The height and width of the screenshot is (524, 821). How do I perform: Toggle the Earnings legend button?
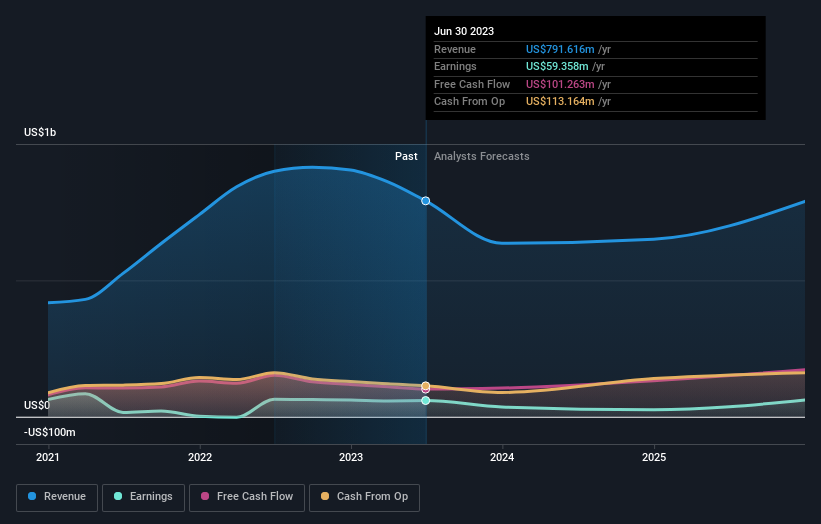tap(143, 497)
